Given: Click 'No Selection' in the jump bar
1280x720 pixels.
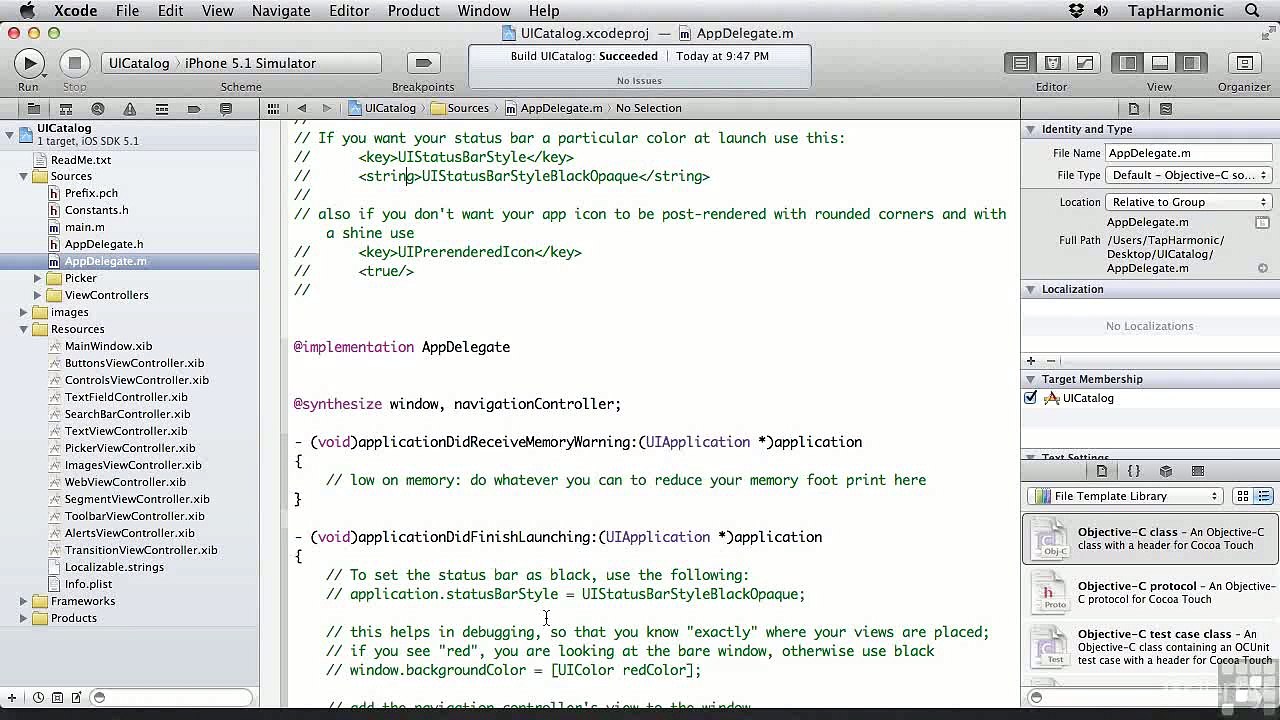Looking at the screenshot, I should click(x=649, y=108).
